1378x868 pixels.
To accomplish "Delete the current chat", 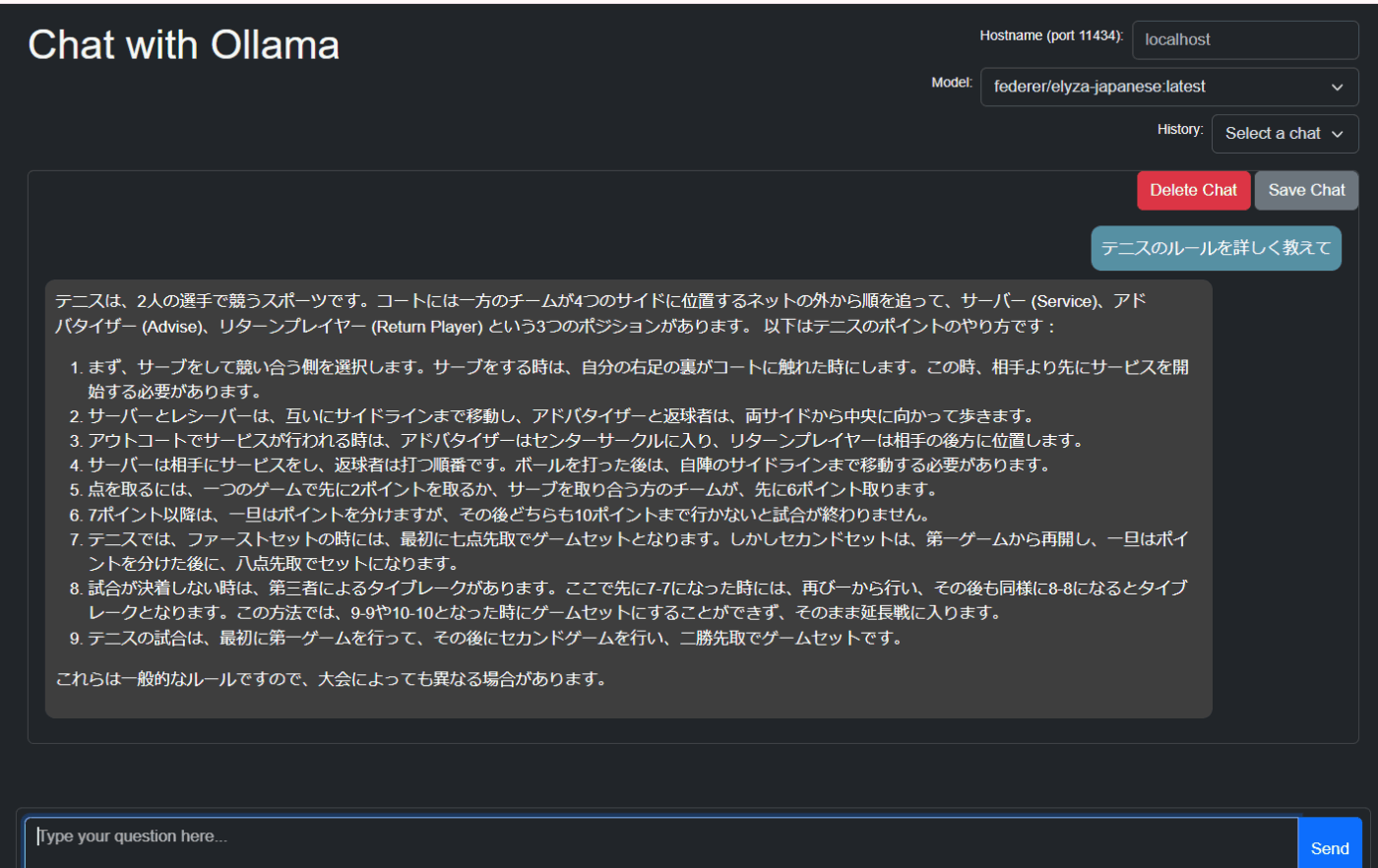I will (1193, 190).
